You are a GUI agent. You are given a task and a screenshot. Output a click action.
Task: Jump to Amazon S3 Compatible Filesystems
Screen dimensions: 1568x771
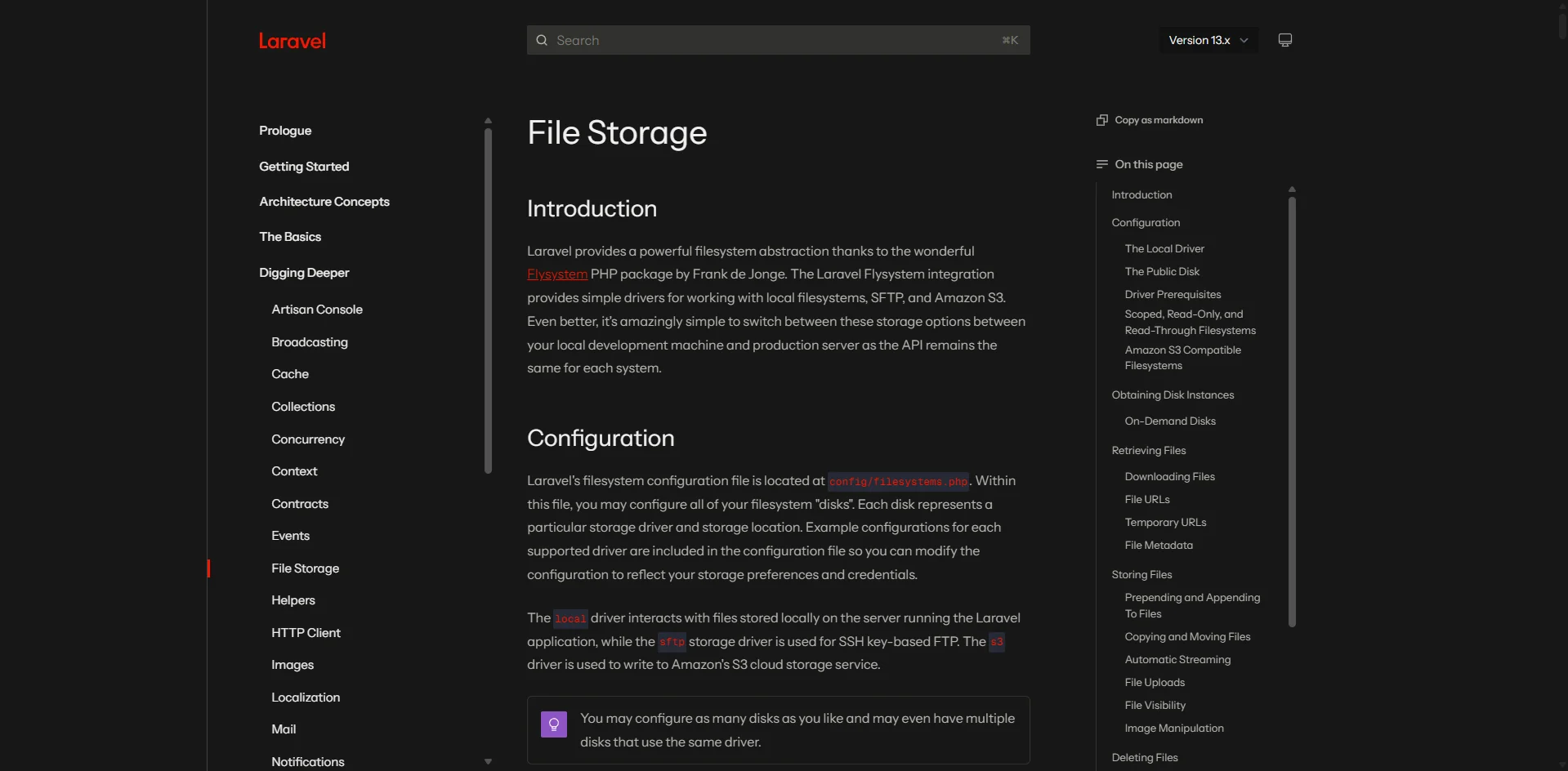pos(1182,358)
